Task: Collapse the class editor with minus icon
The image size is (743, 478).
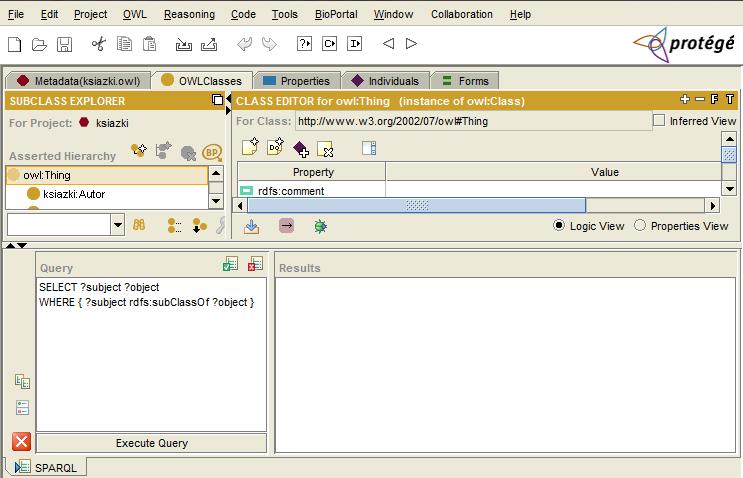Action: pyautogui.click(x=700, y=99)
